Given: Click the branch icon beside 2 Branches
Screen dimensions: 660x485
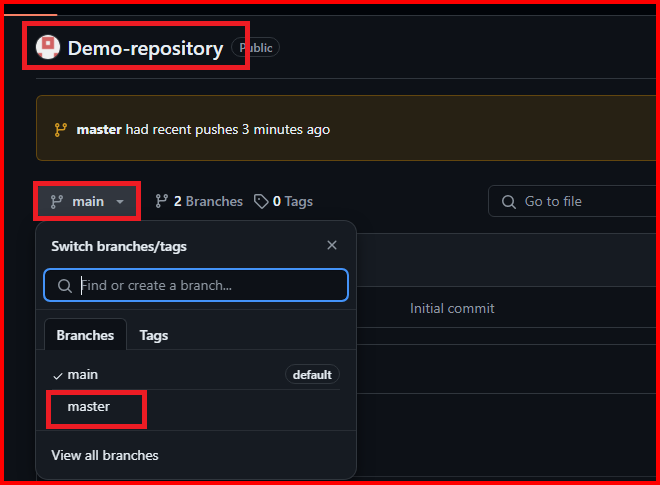Looking at the screenshot, I should click(x=161, y=201).
